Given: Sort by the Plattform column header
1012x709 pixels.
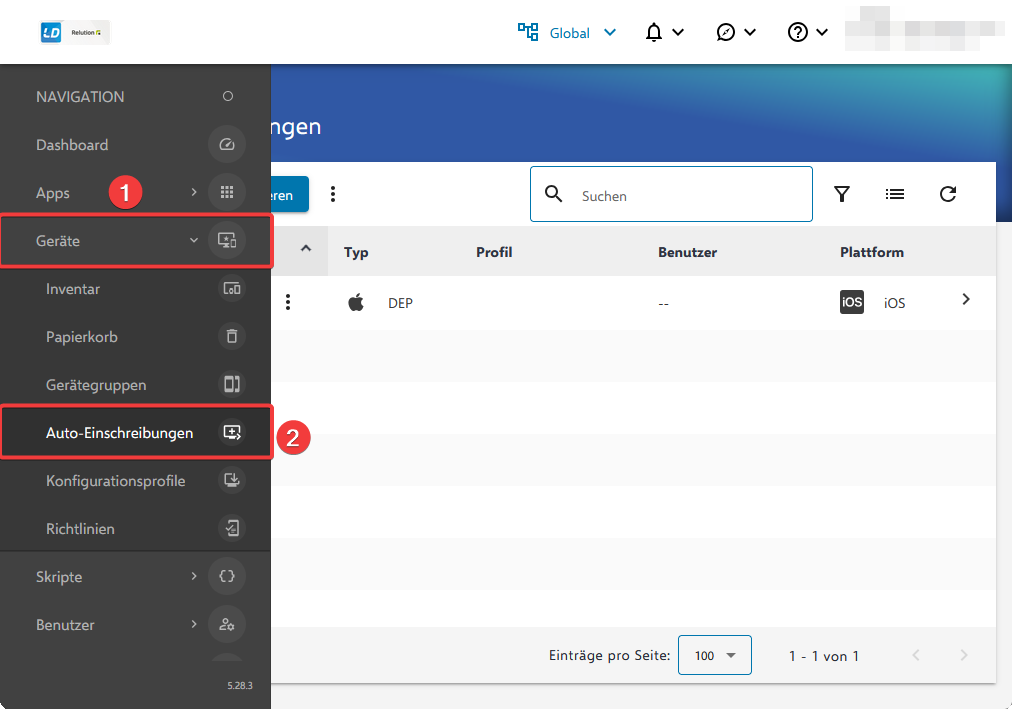Looking at the screenshot, I should (x=872, y=252).
